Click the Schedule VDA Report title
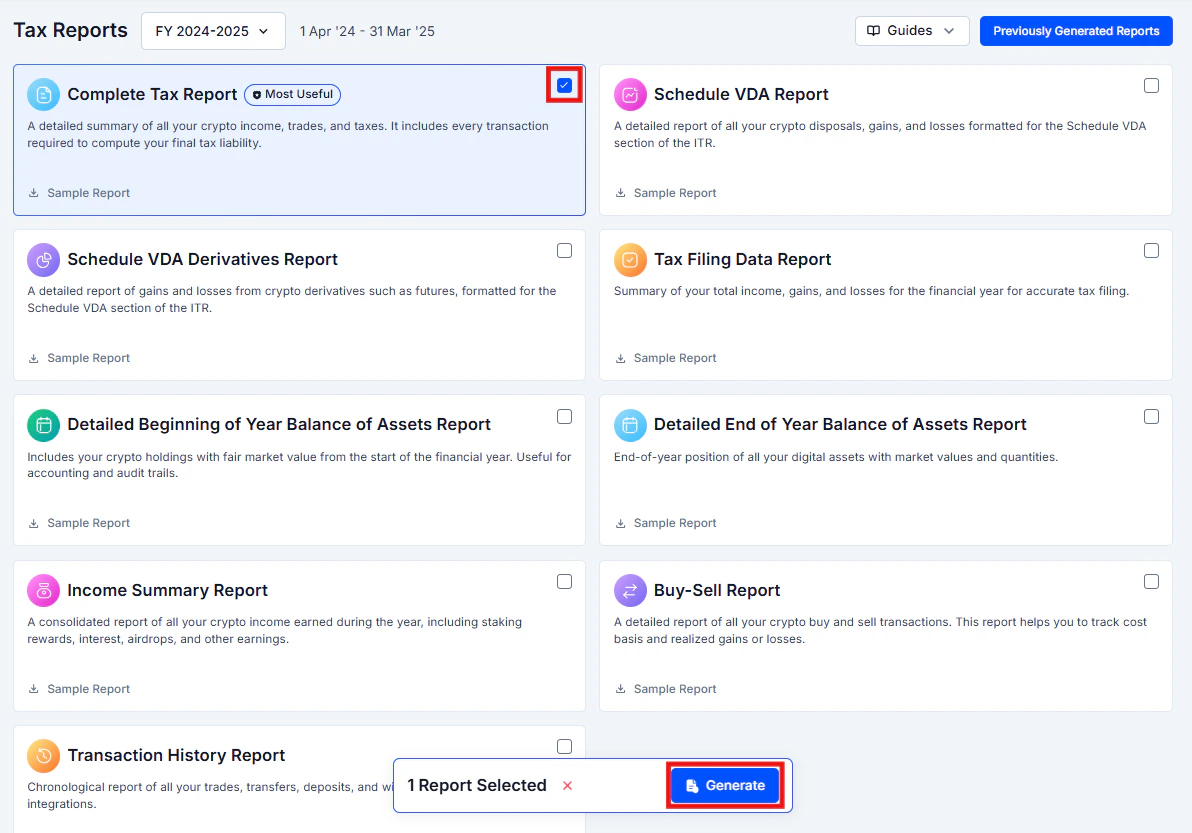 (x=741, y=94)
